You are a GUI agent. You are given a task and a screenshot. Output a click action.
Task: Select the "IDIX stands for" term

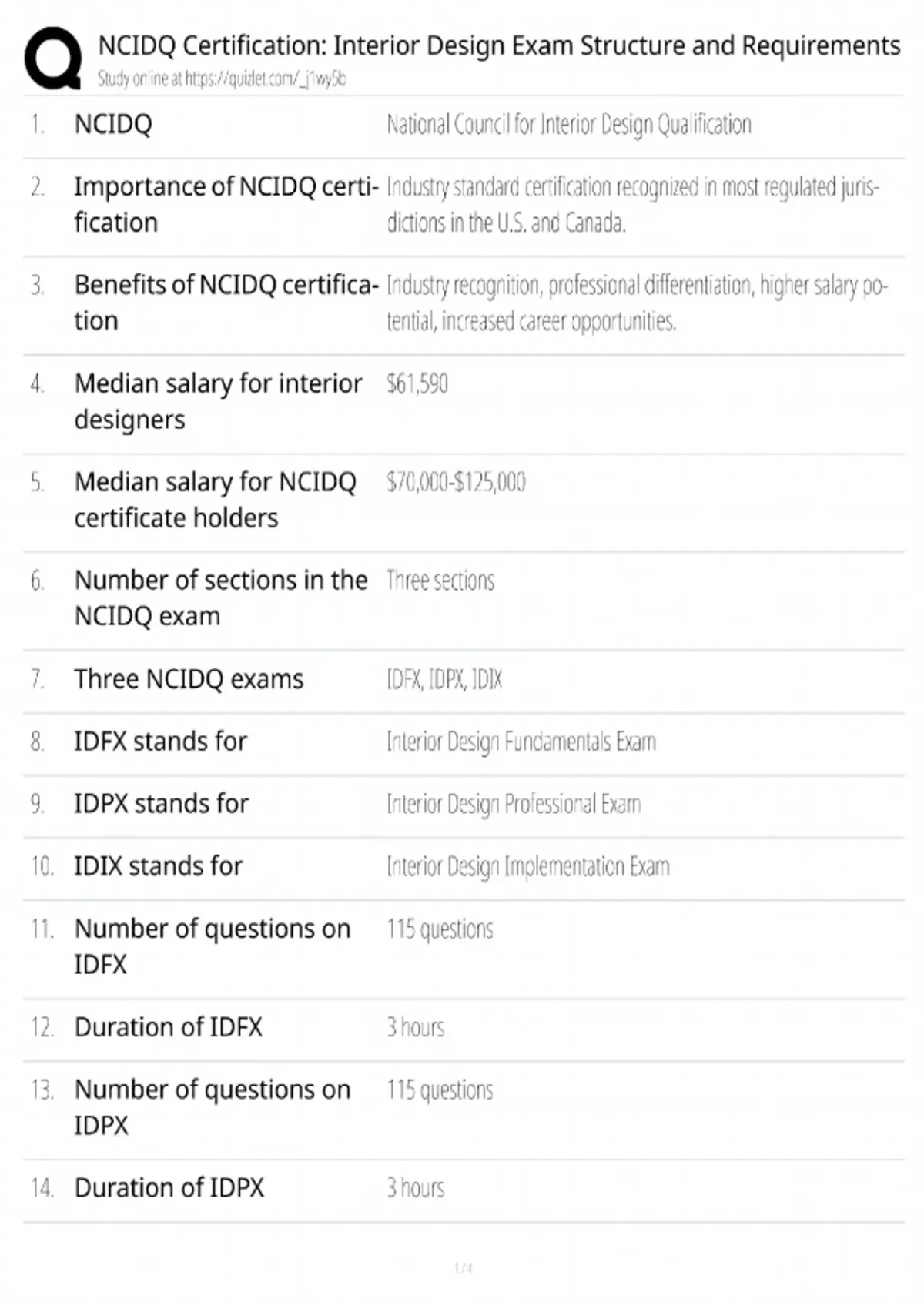click(x=158, y=866)
